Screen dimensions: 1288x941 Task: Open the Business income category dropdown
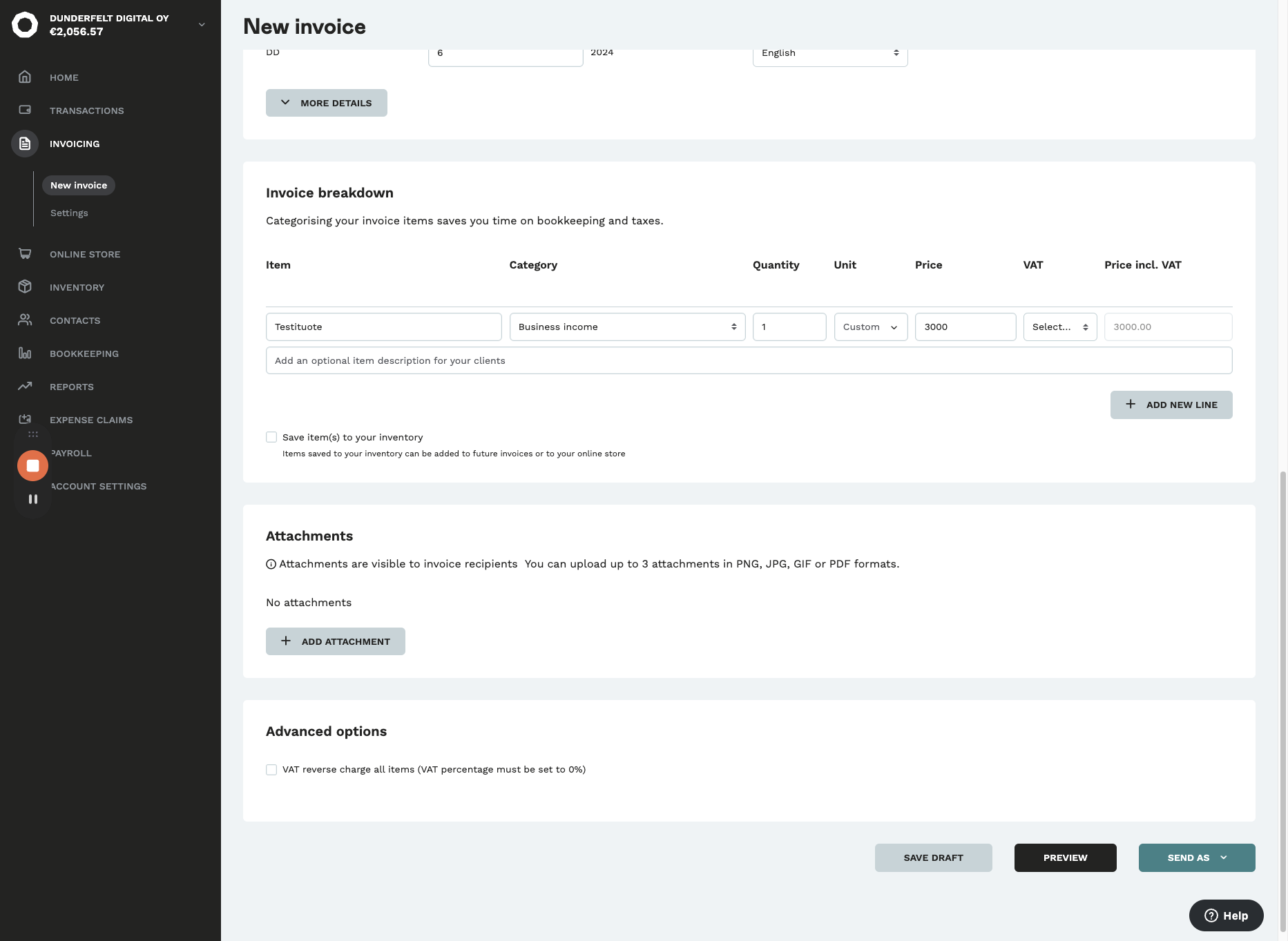[627, 327]
